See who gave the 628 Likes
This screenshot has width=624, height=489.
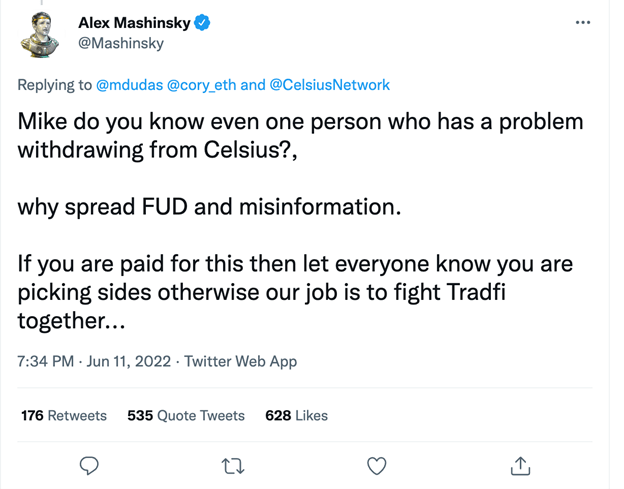[296, 415]
